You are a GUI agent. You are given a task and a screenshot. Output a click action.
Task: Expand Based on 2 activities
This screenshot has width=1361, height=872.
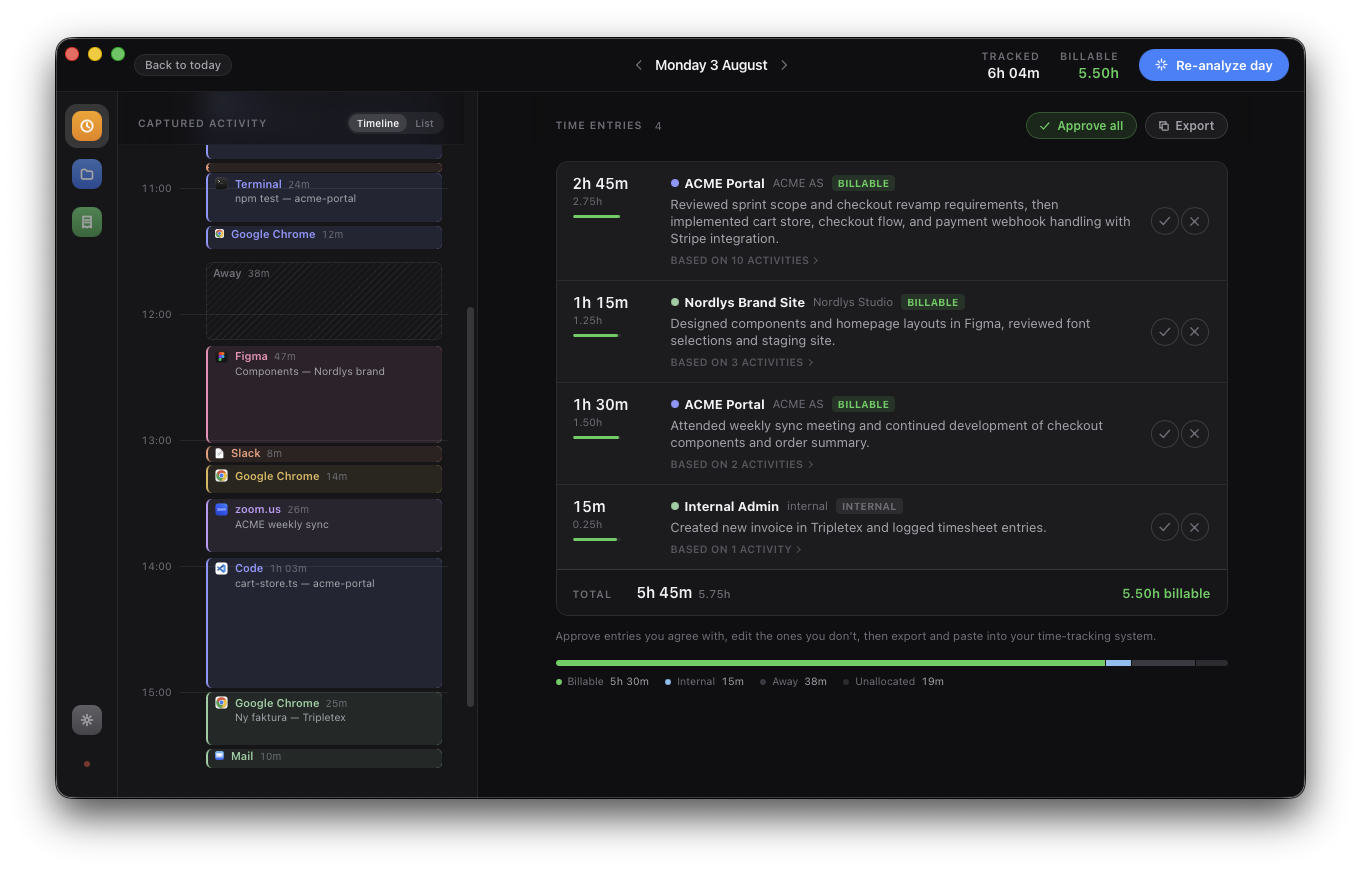741,464
